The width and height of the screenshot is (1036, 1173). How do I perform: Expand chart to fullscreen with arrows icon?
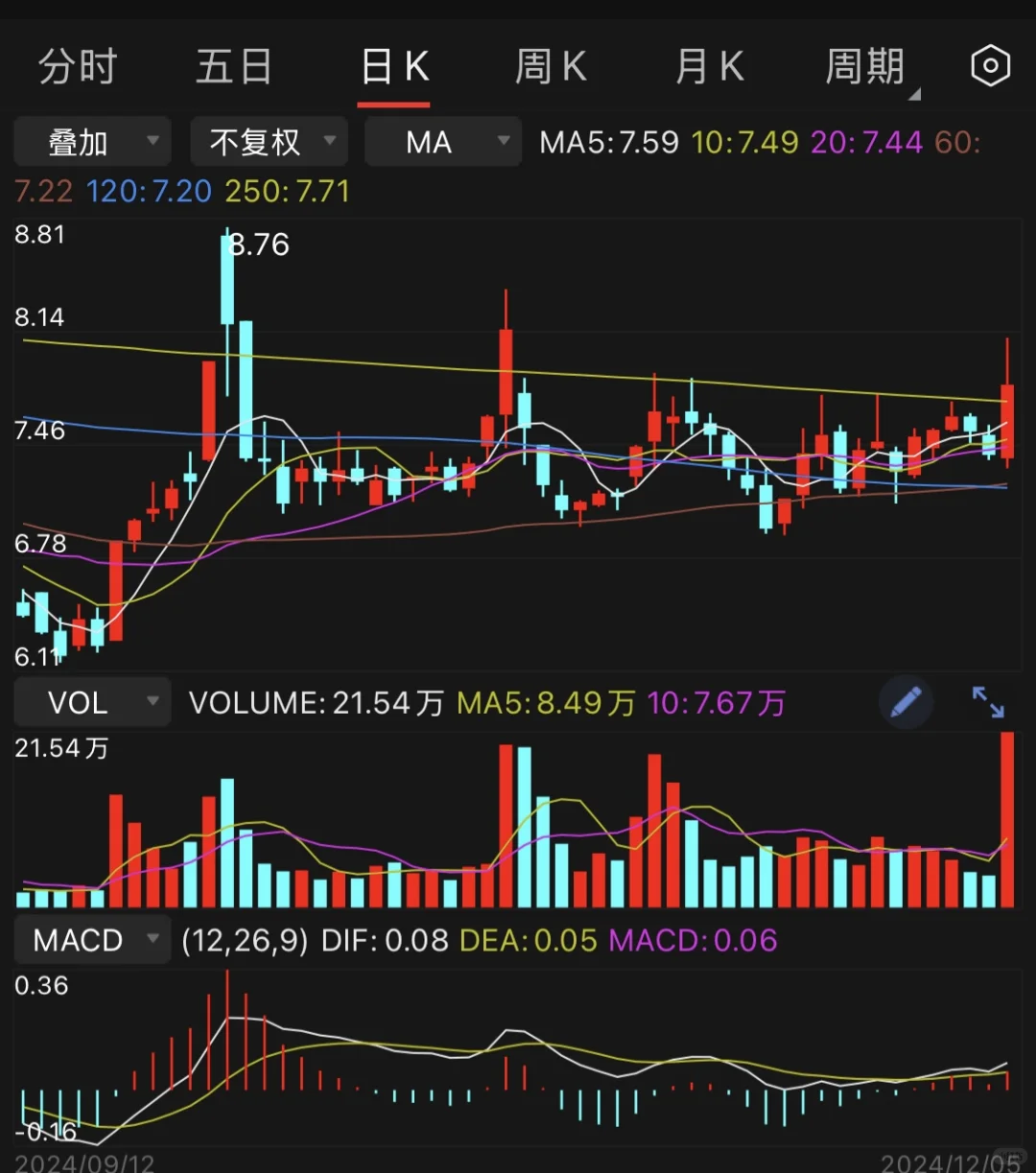click(x=988, y=702)
